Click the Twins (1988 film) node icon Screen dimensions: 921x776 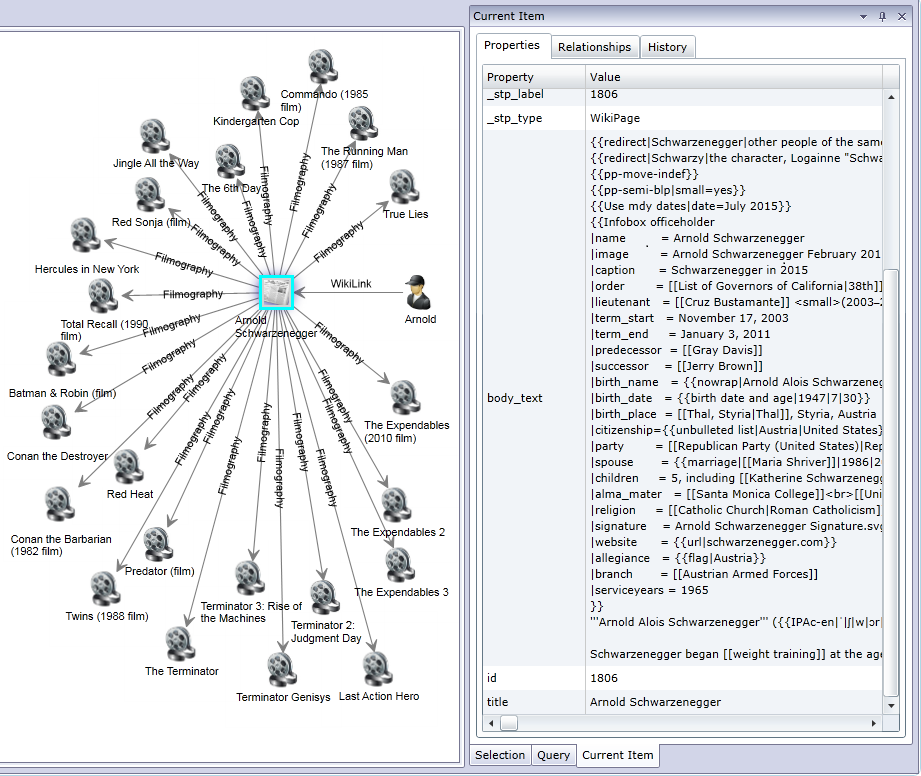105,589
